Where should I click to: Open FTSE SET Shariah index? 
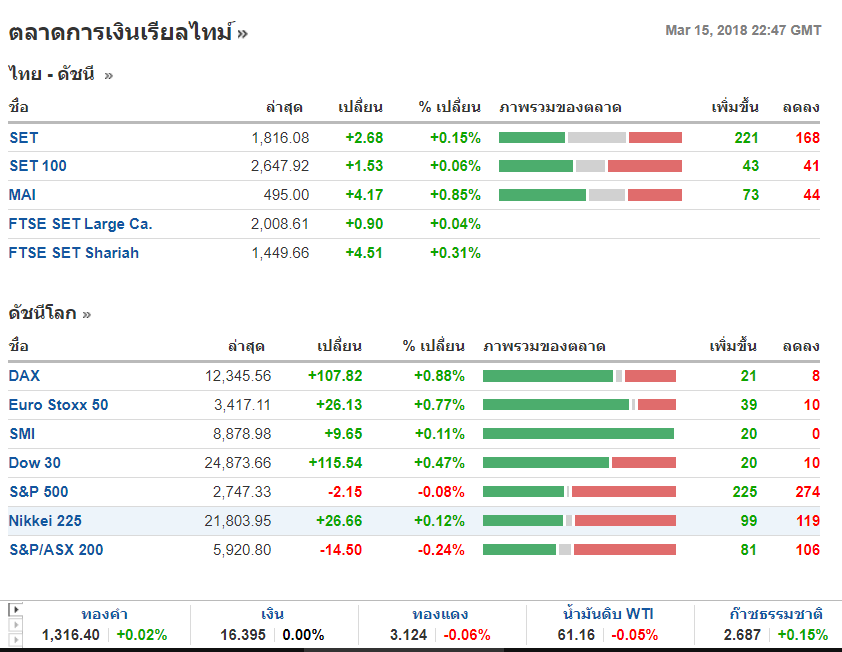click(74, 253)
